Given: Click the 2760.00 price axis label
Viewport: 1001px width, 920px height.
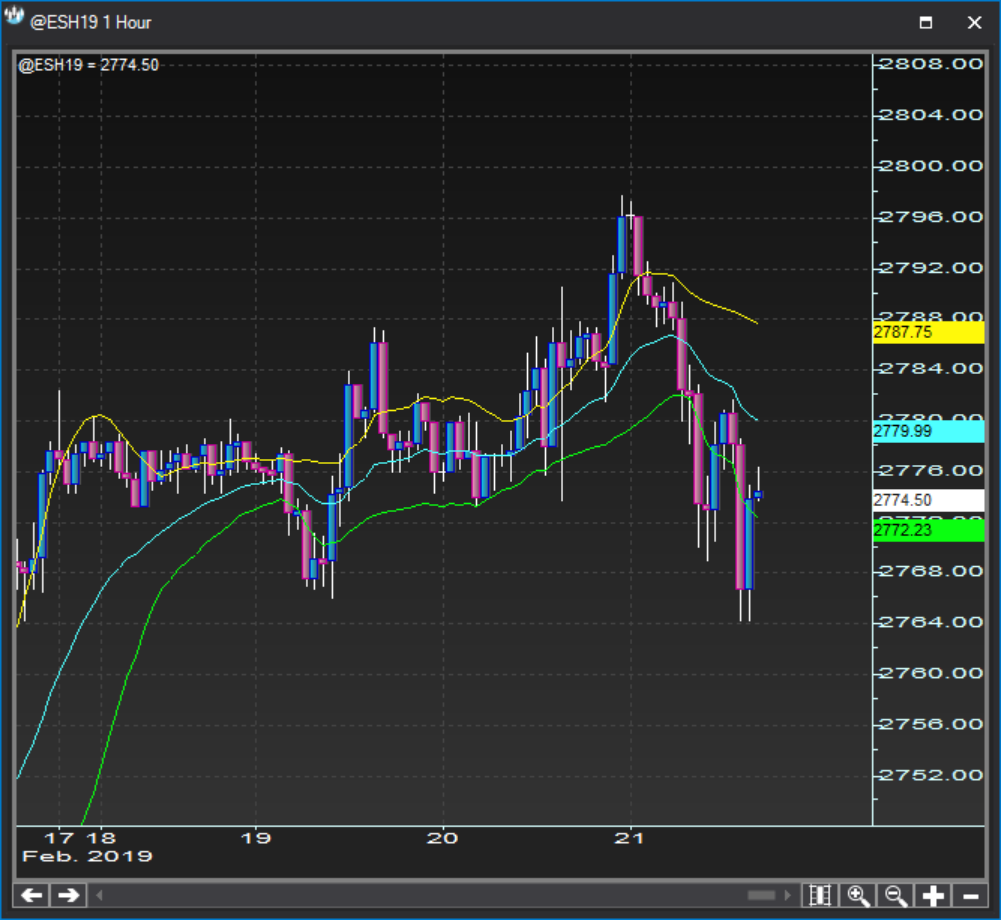Looking at the screenshot, I should [931, 673].
